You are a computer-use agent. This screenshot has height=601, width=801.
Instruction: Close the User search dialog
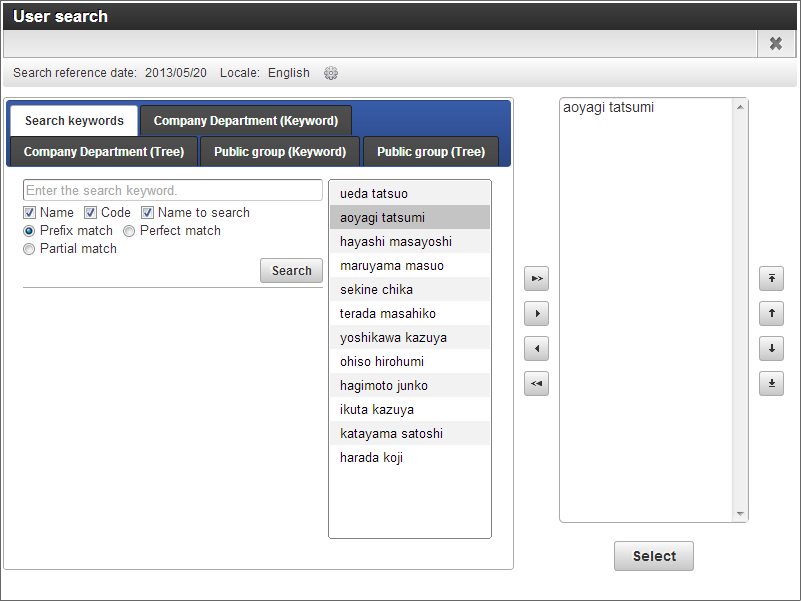pos(775,44)
